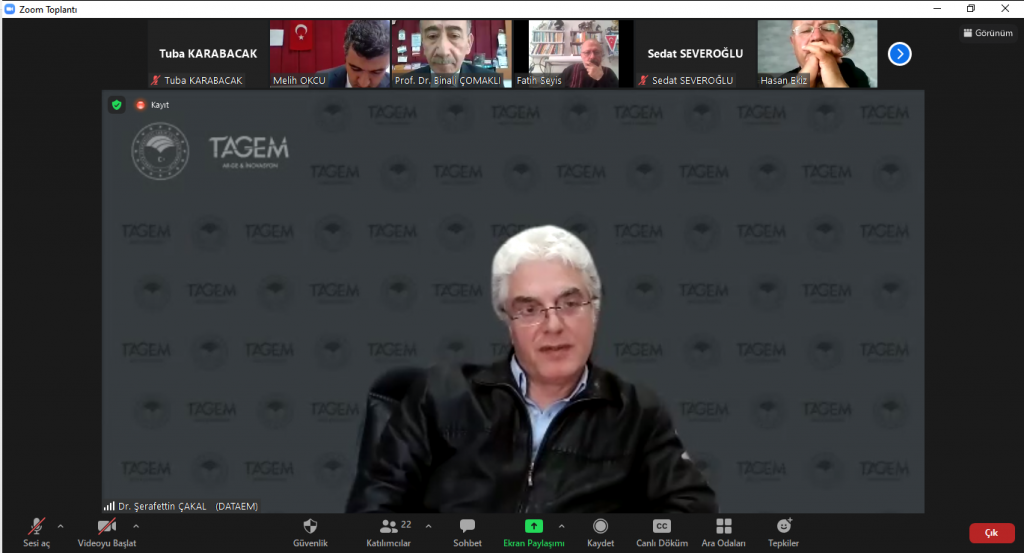1024x553 pixels.
Task: Open Ara Odaları breakout rooms
Action: tap(724, 526)
